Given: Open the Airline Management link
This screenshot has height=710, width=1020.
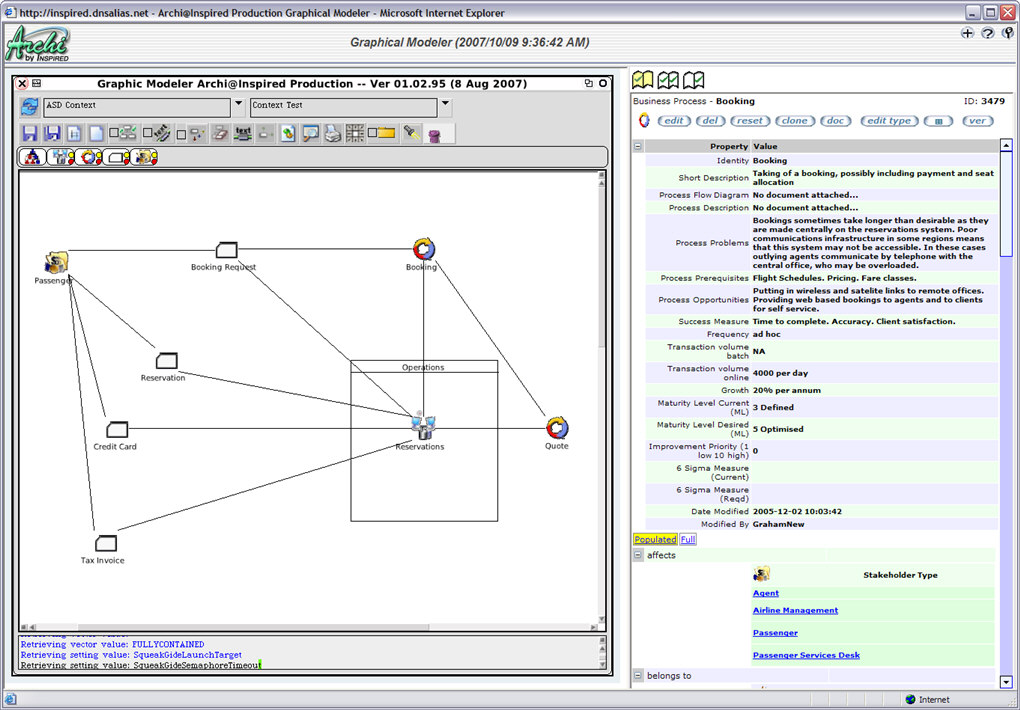Looking at the screenshot, I should click(x=795, y=610).
